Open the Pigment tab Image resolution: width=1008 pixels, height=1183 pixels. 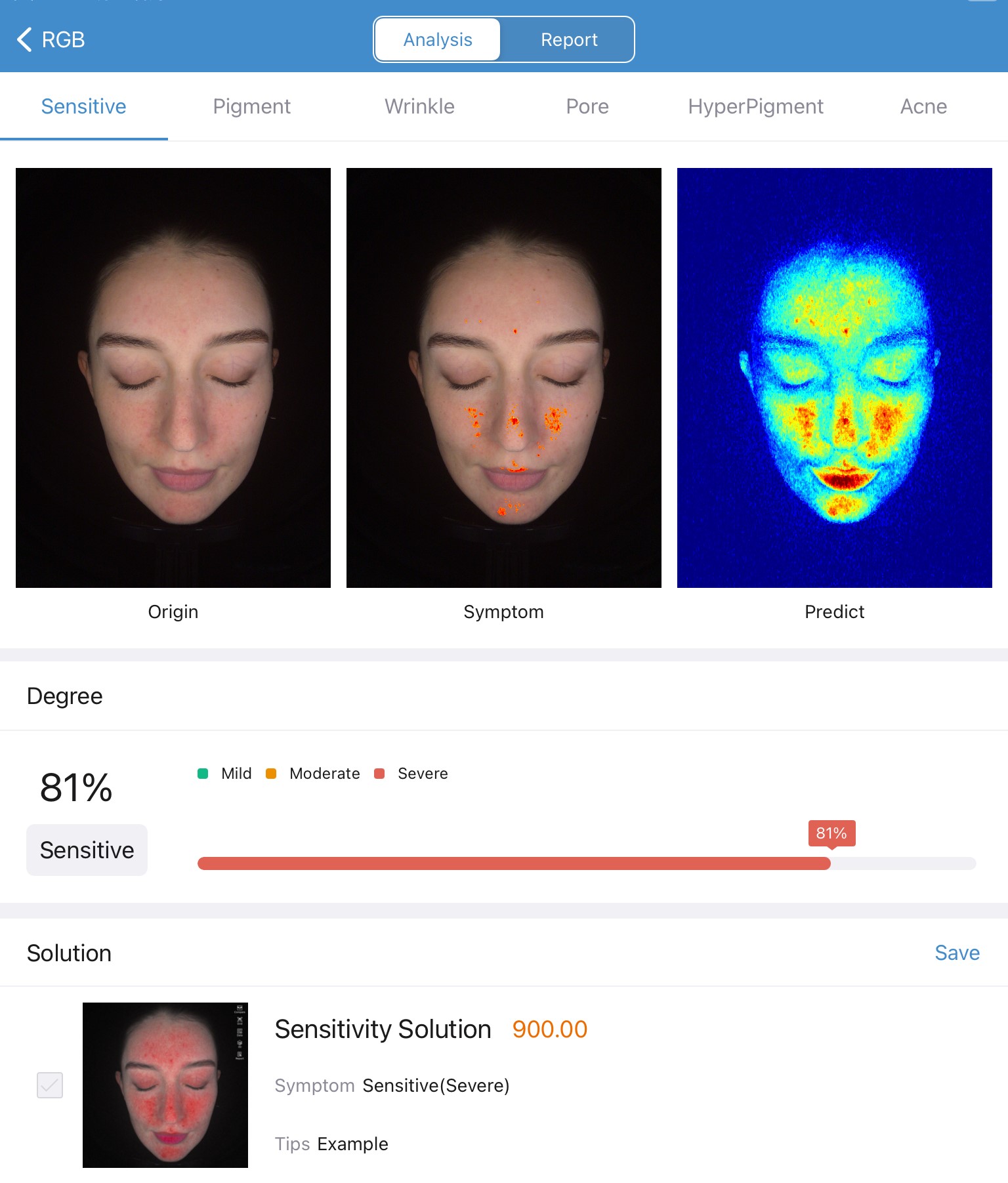[252, 106]
